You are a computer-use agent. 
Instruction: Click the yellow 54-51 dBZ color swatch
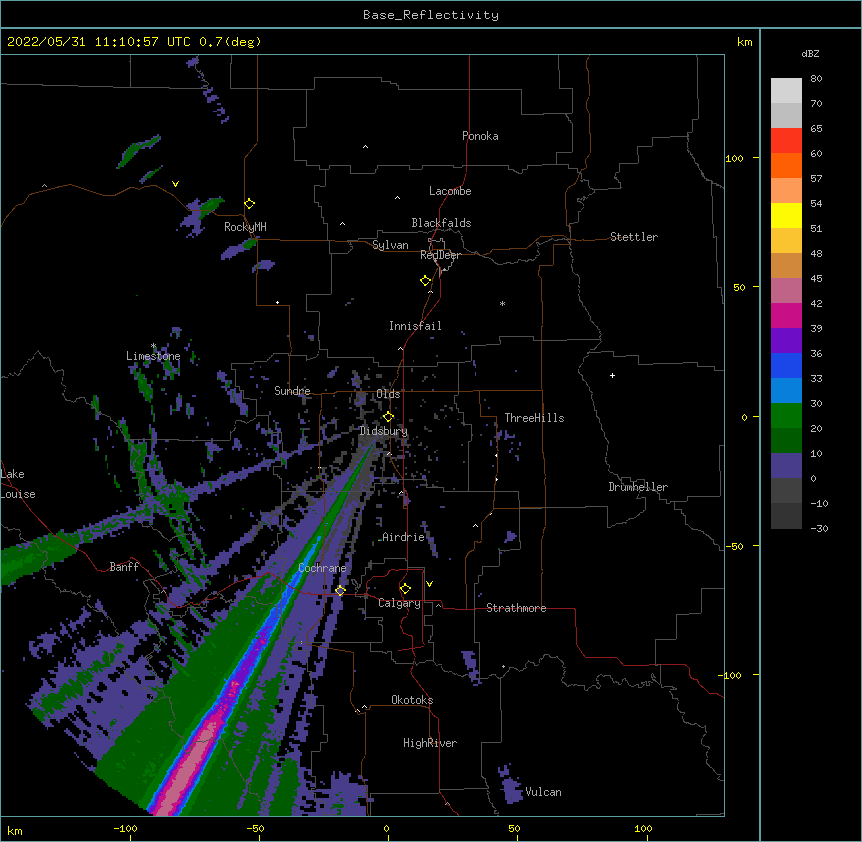click(786, 215)
